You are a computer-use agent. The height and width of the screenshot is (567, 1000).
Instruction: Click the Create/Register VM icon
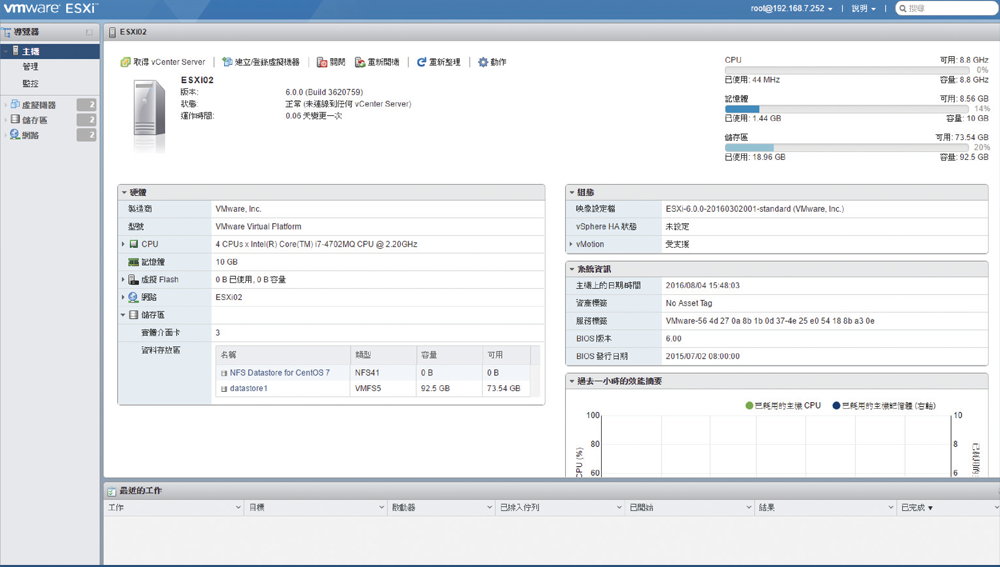(227, 62)
